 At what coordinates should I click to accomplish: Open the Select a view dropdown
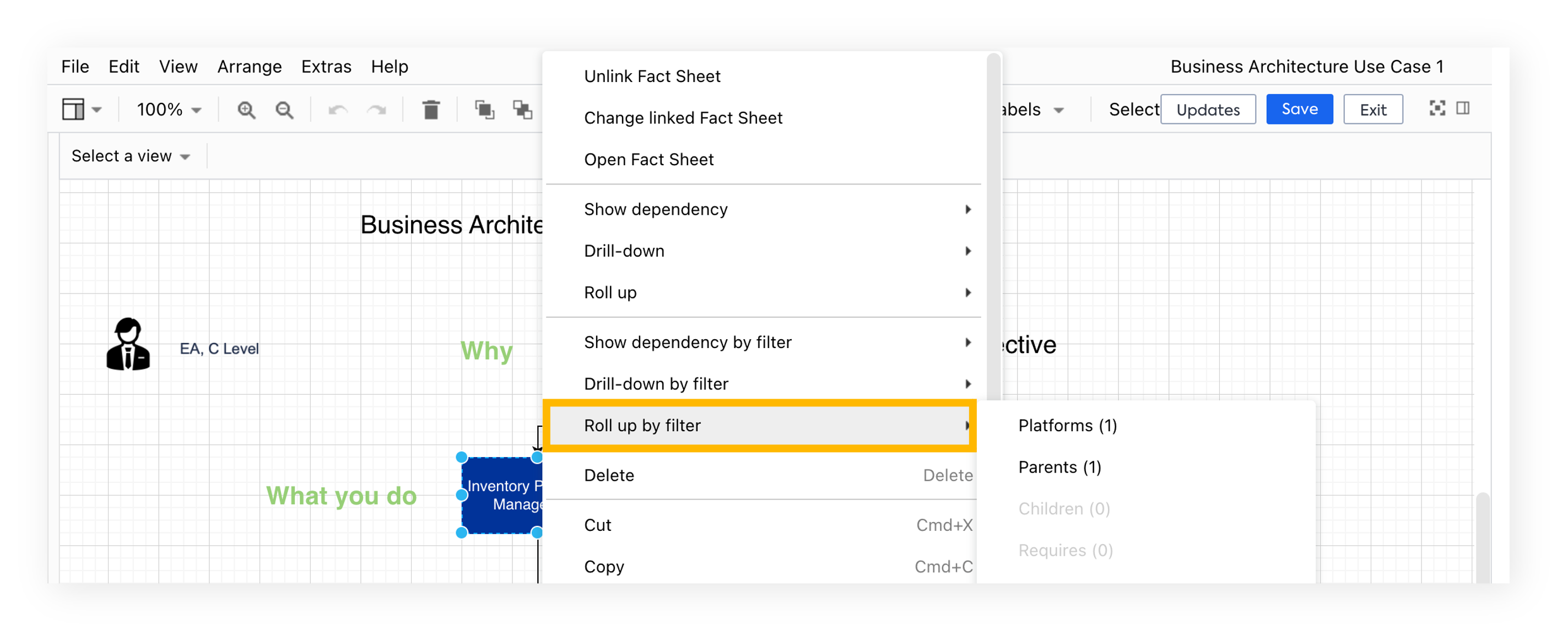pyautogui.click(x=131, y=156)
